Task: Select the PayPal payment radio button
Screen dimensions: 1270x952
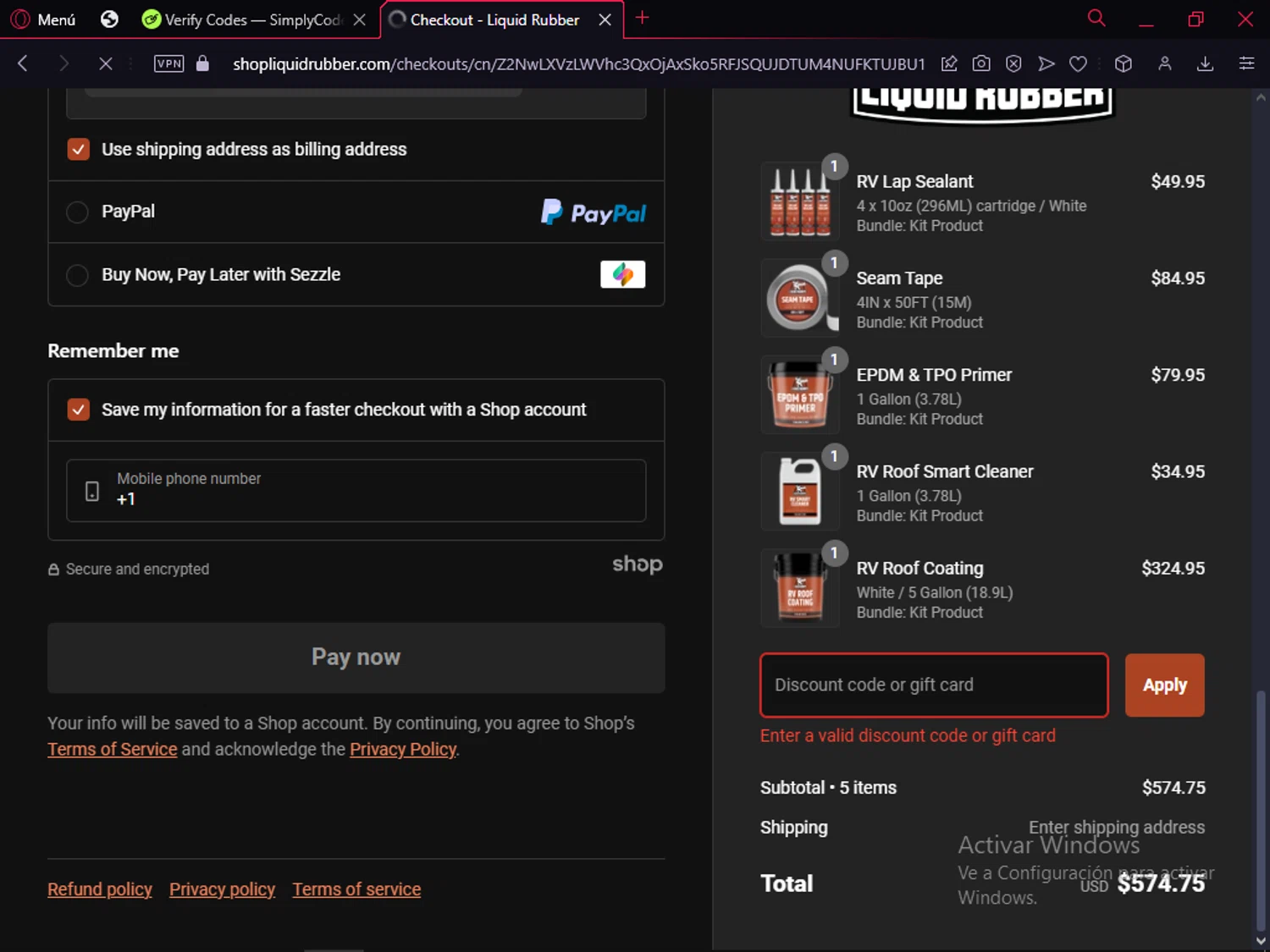Action: (x=77, y=212)
